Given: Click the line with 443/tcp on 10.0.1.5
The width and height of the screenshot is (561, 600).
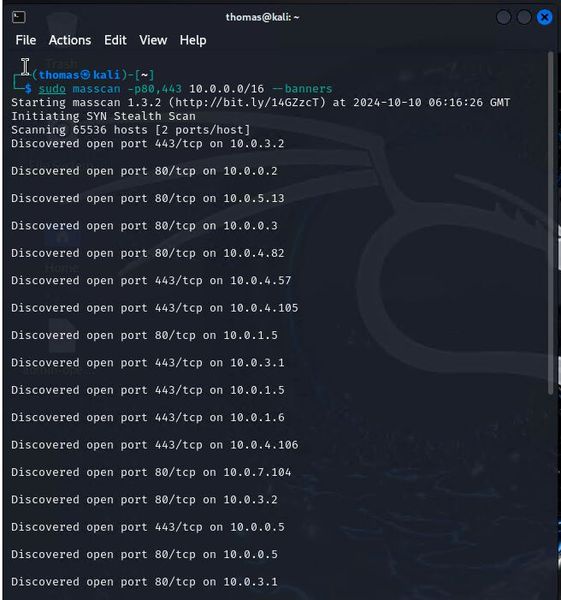Looking at the screenshot, I should click(148, 390).
